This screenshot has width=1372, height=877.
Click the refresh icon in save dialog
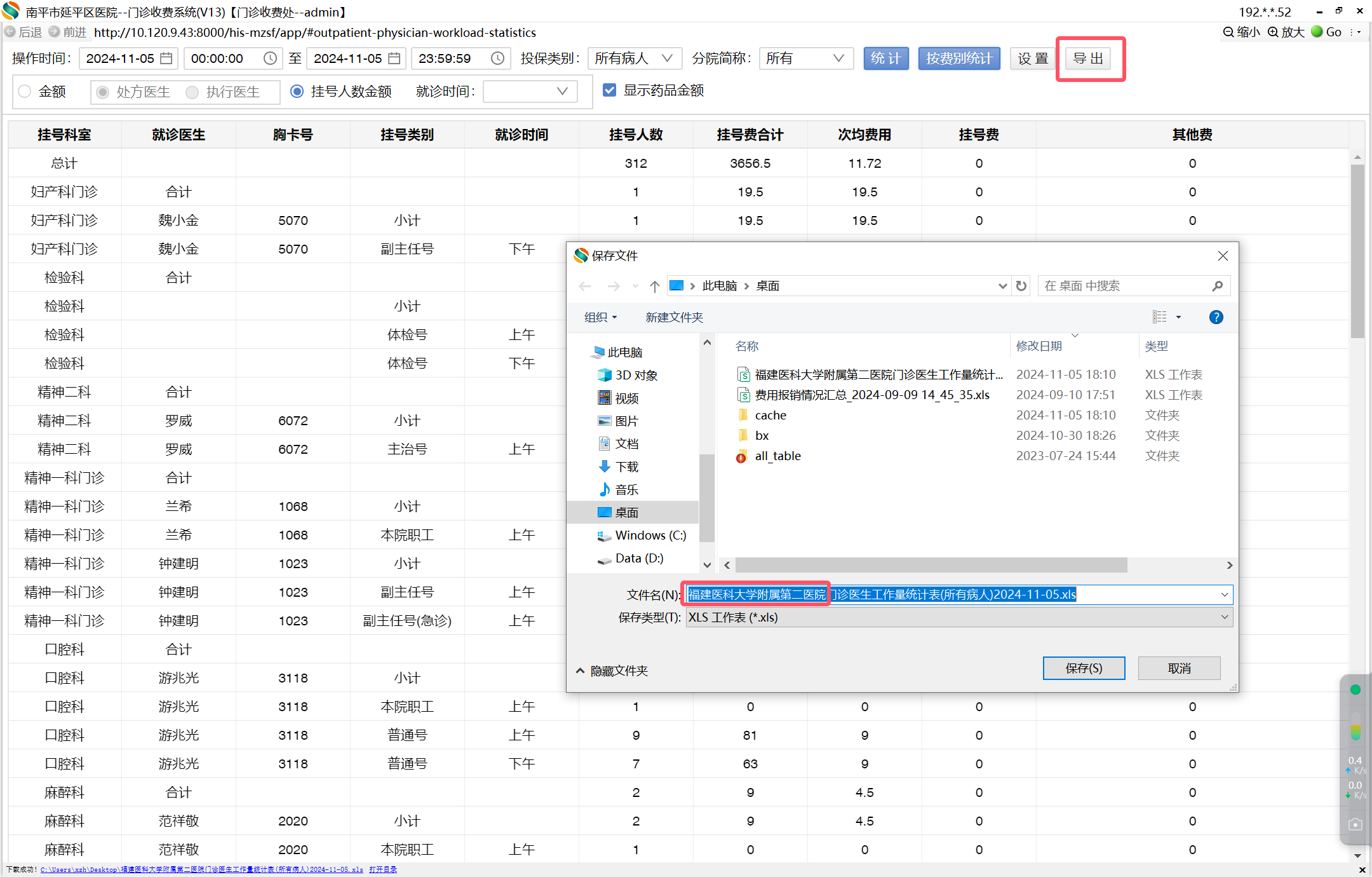1021,286
